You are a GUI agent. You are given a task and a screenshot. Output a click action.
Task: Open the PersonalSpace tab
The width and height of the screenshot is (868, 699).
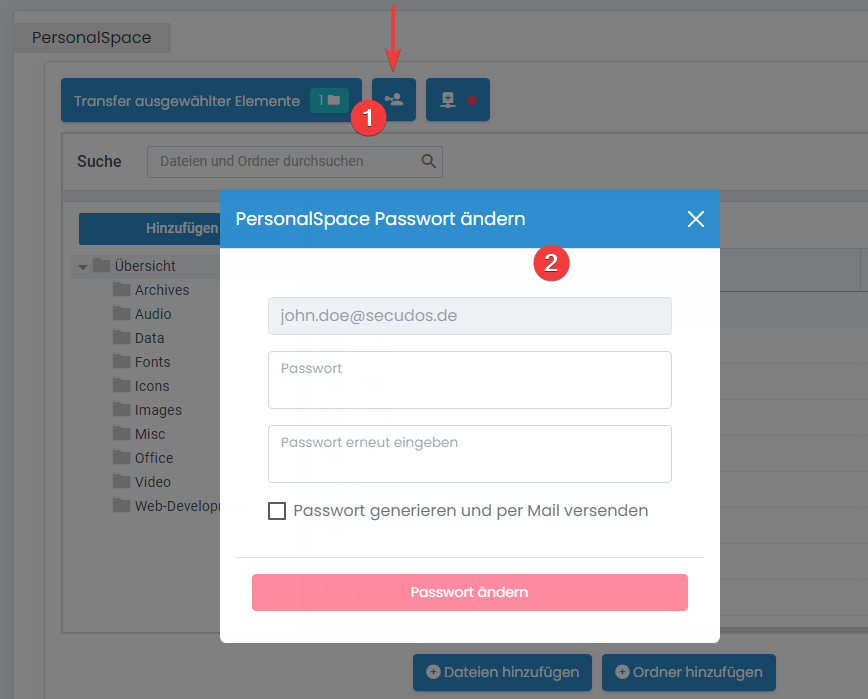tap(92, 38)
